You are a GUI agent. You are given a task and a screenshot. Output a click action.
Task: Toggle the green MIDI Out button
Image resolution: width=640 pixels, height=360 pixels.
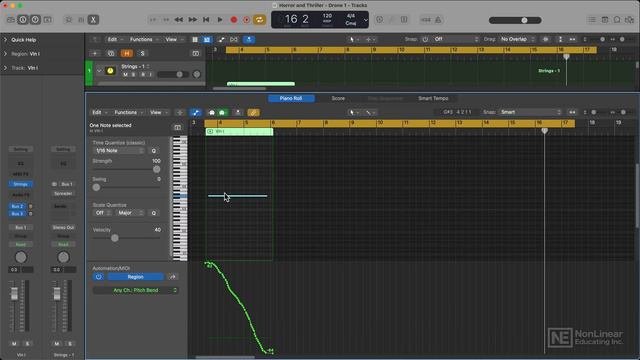click(222, 112)
